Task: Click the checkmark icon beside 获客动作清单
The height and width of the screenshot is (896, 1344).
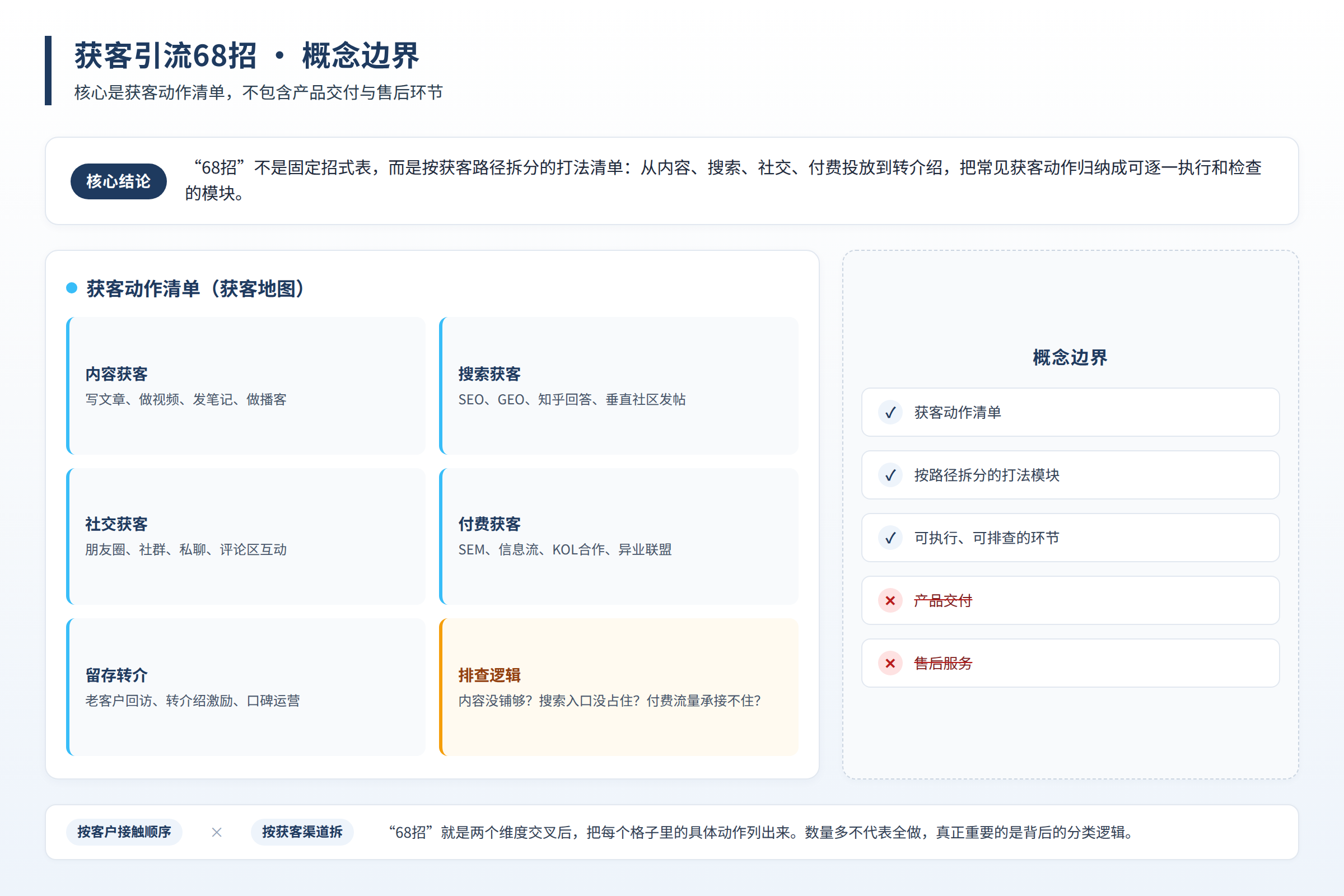Action: 890,412
